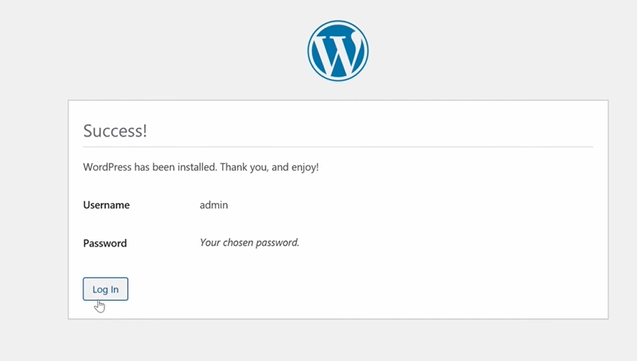Click the word has in the message
637x361 pixels.
142,167
